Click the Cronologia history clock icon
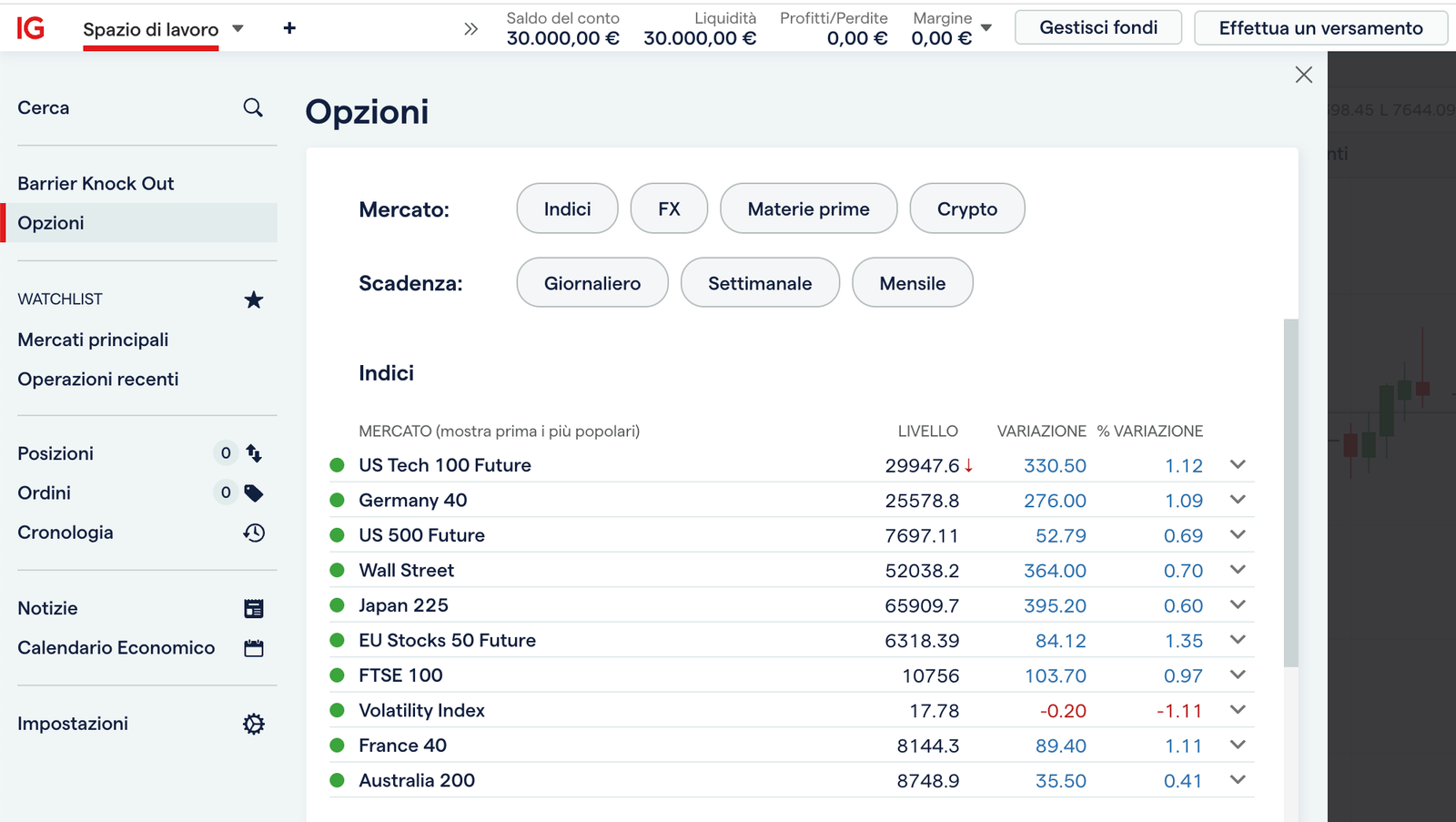 [254, 533]
